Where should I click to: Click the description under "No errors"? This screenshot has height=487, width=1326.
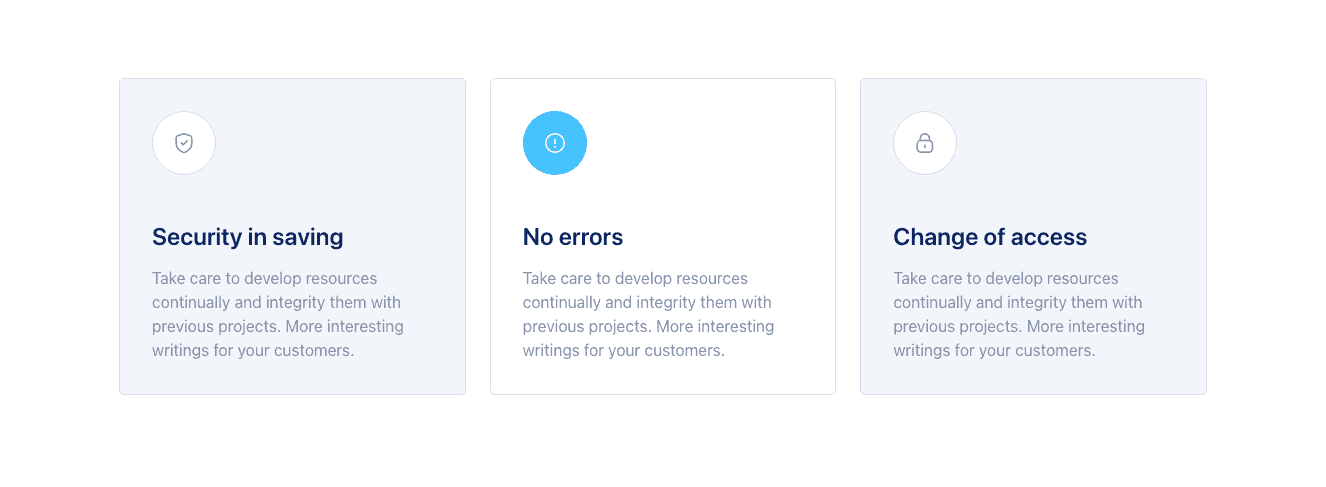click(648, 314)
